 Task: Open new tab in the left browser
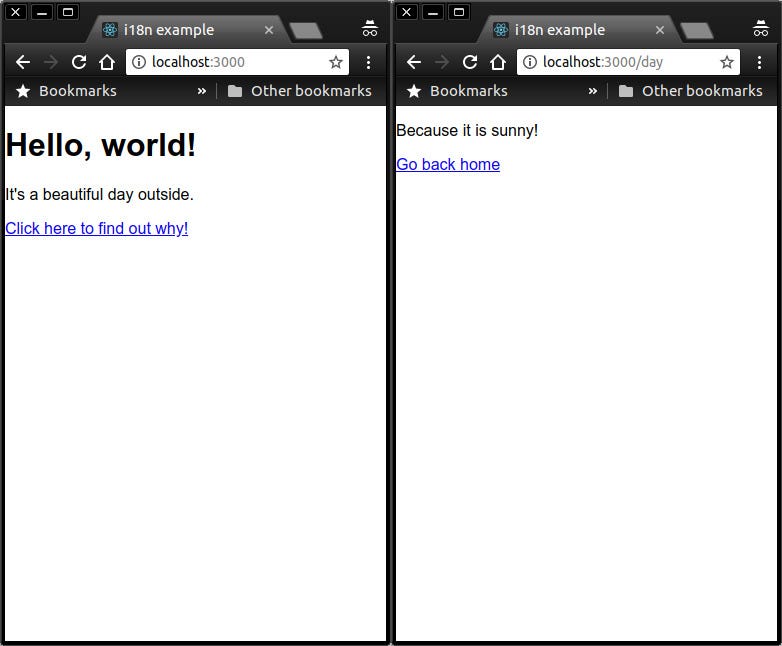[x=306, y=31]
